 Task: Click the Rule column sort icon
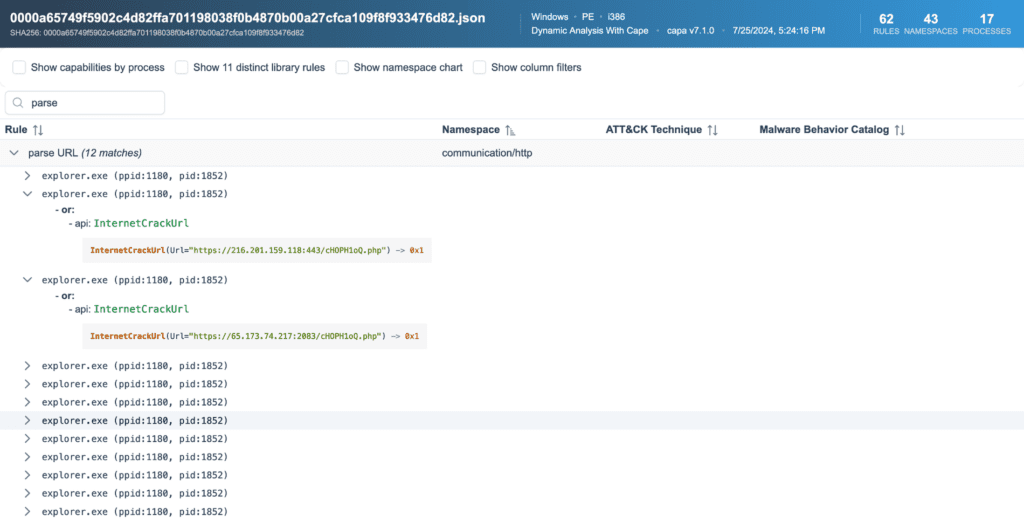click(38, 130)
